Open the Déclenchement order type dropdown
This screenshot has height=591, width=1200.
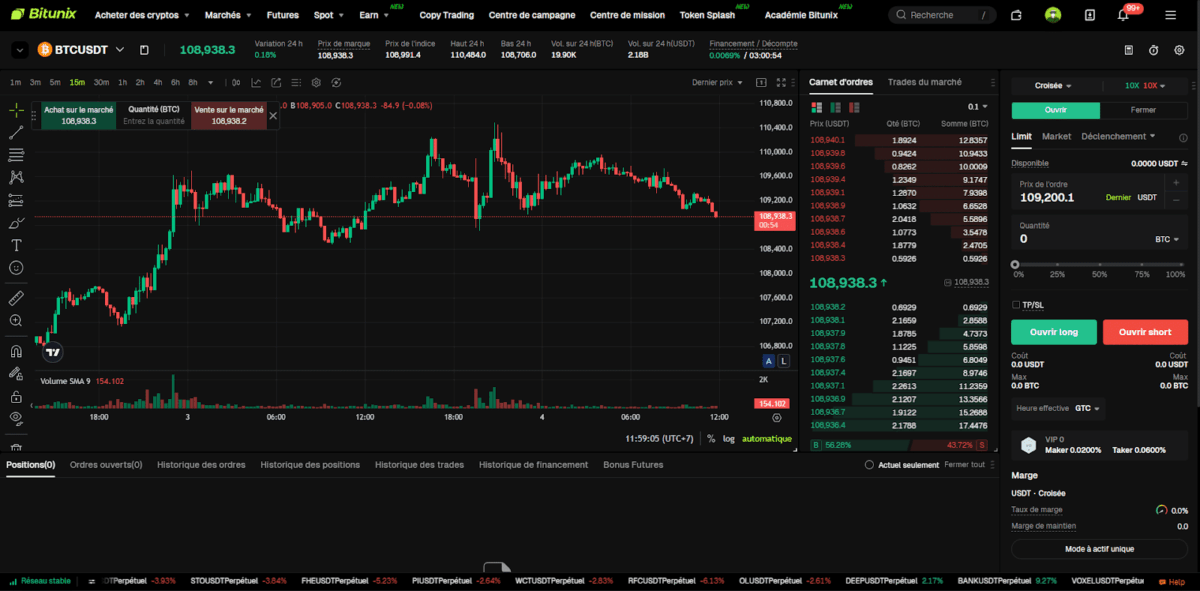(x=1118, y=136)
